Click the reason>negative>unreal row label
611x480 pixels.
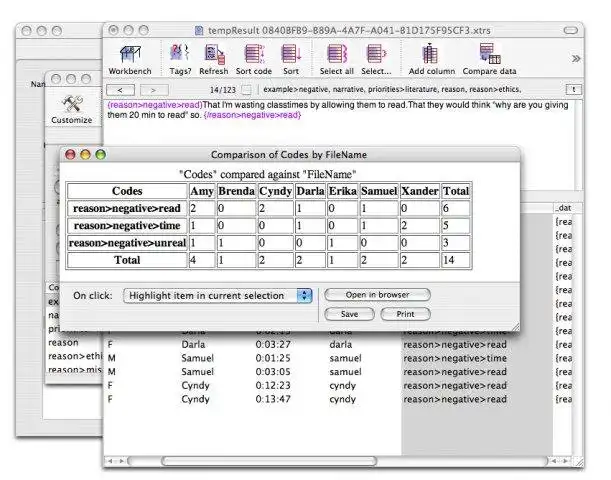click(127, 243)
